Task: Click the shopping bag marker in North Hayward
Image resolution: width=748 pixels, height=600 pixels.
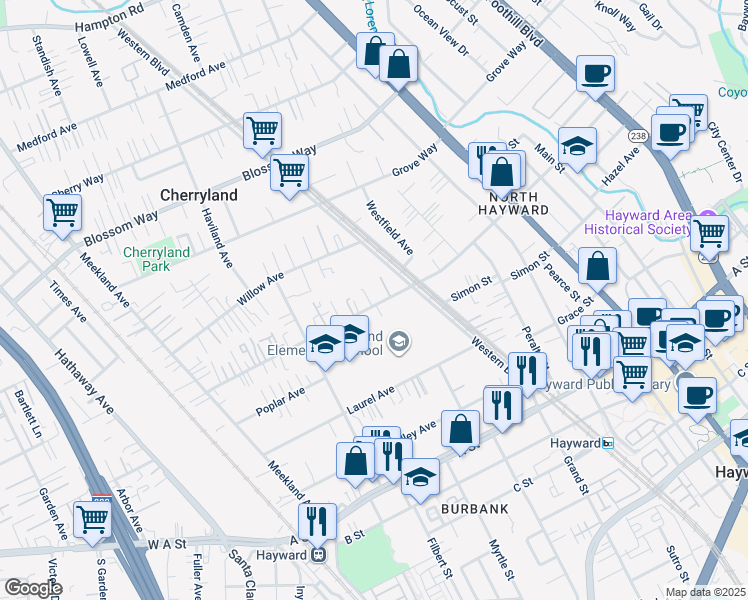Action: 502,171
